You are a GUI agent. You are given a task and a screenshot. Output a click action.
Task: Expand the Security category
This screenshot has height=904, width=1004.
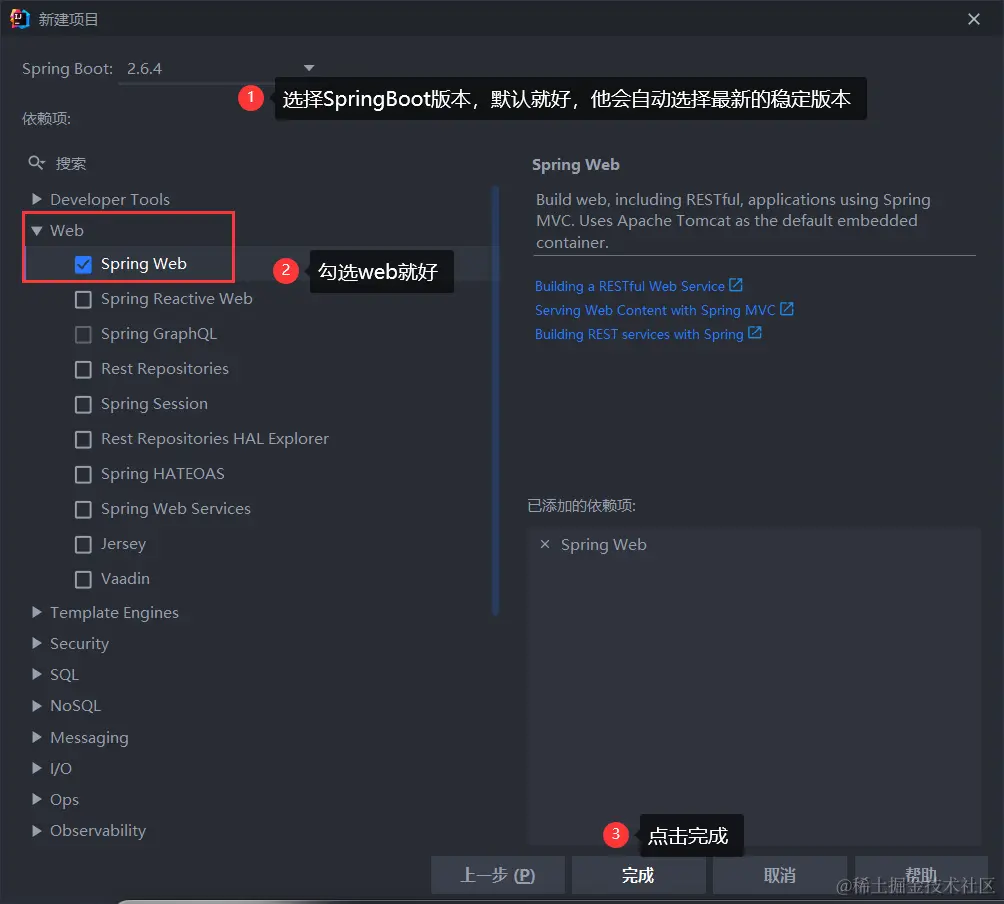tap(36, 643)
